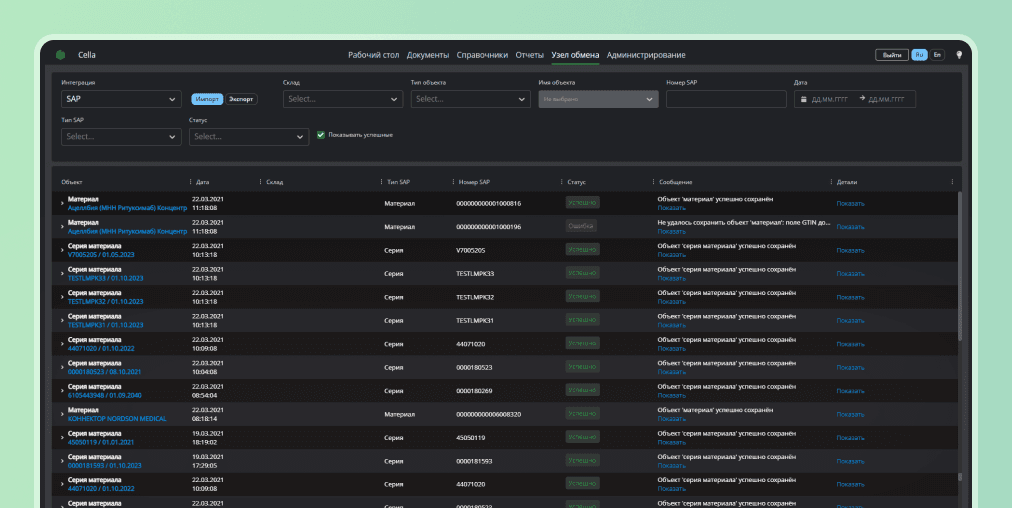Open the column menu dots beside Тип SAP header
The width and height of the screenshot is (1012, 508).
point(381,182)
